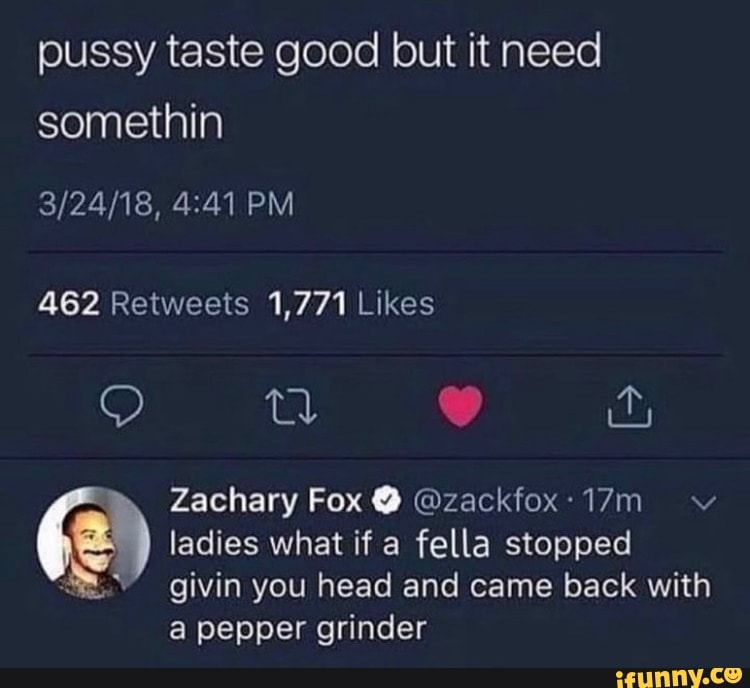The height and width of the screenshot is (688, 750).
Task: Click the word Likes label
Action: click(x=396, y=304)
